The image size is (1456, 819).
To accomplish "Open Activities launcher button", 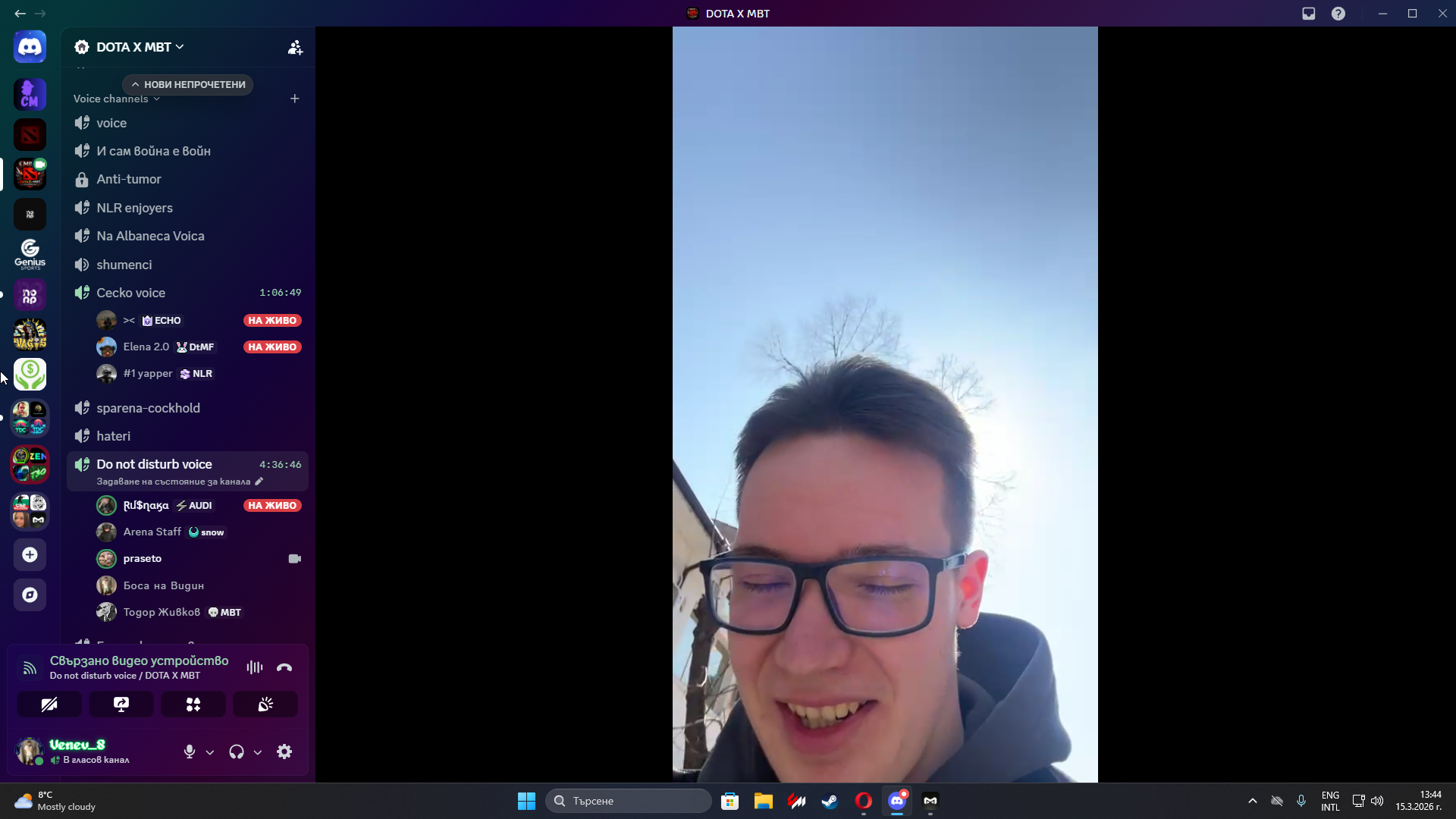I will pos(193,704).
